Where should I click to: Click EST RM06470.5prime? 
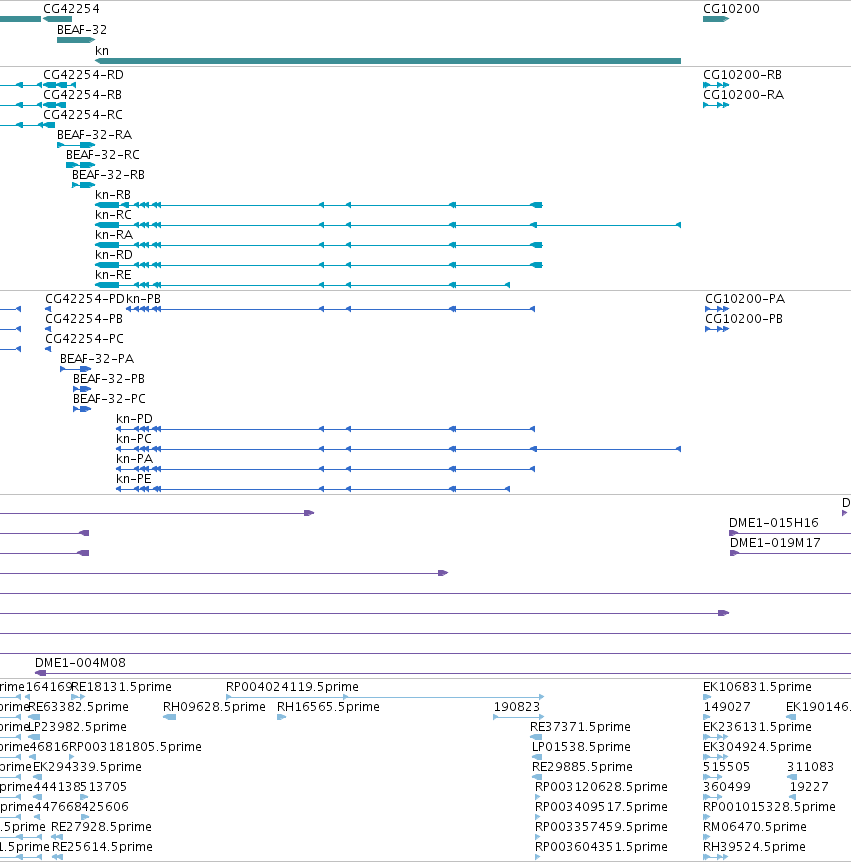click(755, 827)
